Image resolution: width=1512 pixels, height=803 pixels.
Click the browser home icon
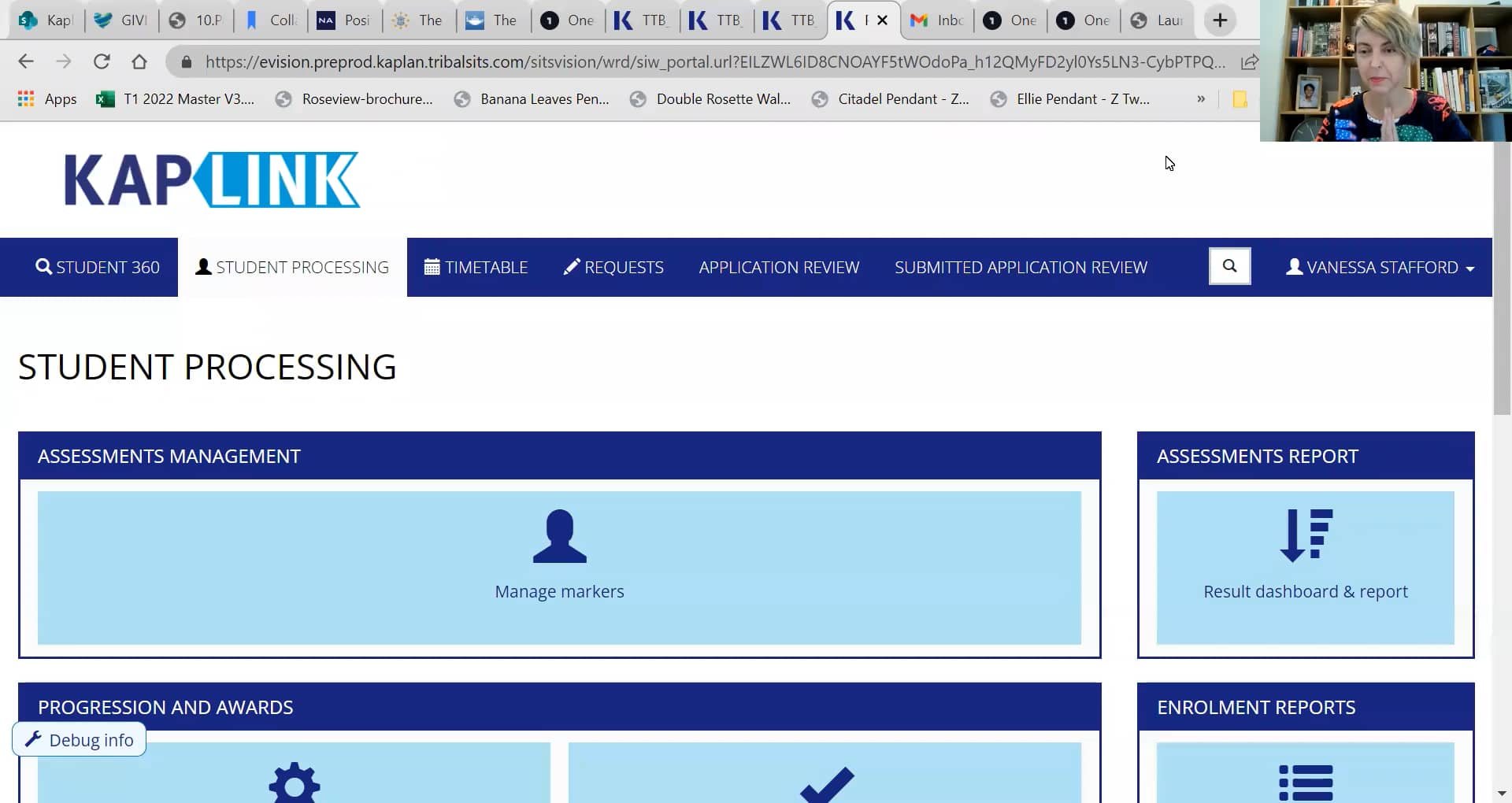tap(139, 61)
